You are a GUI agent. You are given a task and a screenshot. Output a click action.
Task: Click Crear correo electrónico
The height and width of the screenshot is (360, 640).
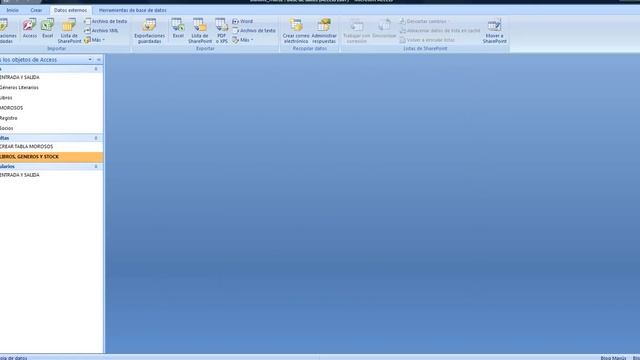click(296, 31)
